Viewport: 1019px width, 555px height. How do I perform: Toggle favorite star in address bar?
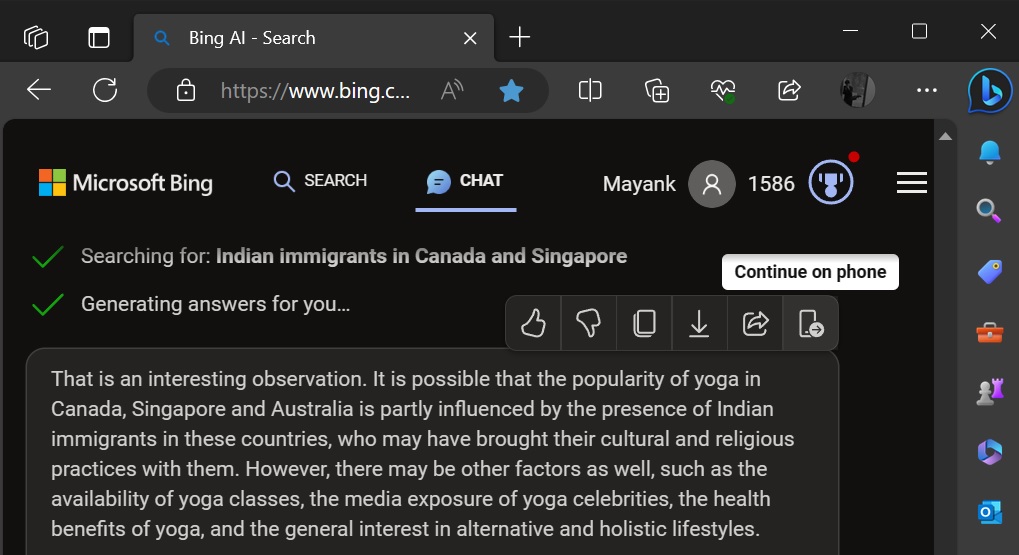[511, 90]
